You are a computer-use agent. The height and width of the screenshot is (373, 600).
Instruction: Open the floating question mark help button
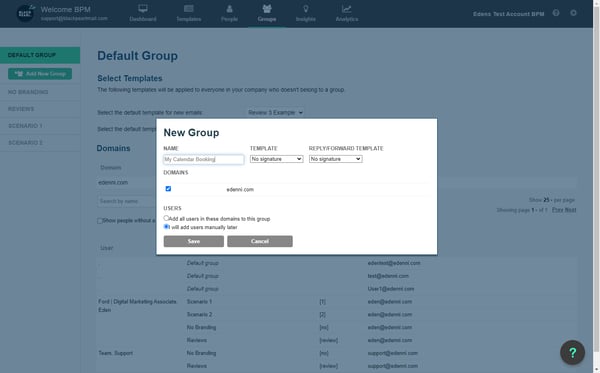572,352
